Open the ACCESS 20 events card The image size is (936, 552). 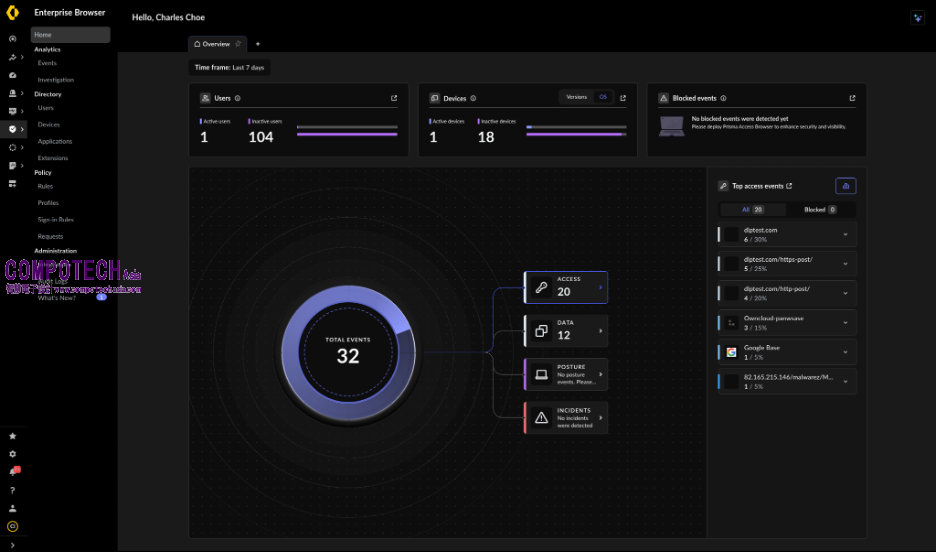(565, 287)
